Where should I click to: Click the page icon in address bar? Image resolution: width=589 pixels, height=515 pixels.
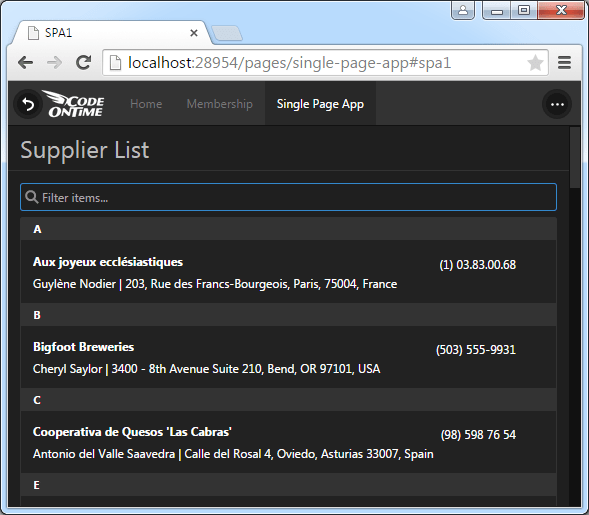[x=115, y=63]
